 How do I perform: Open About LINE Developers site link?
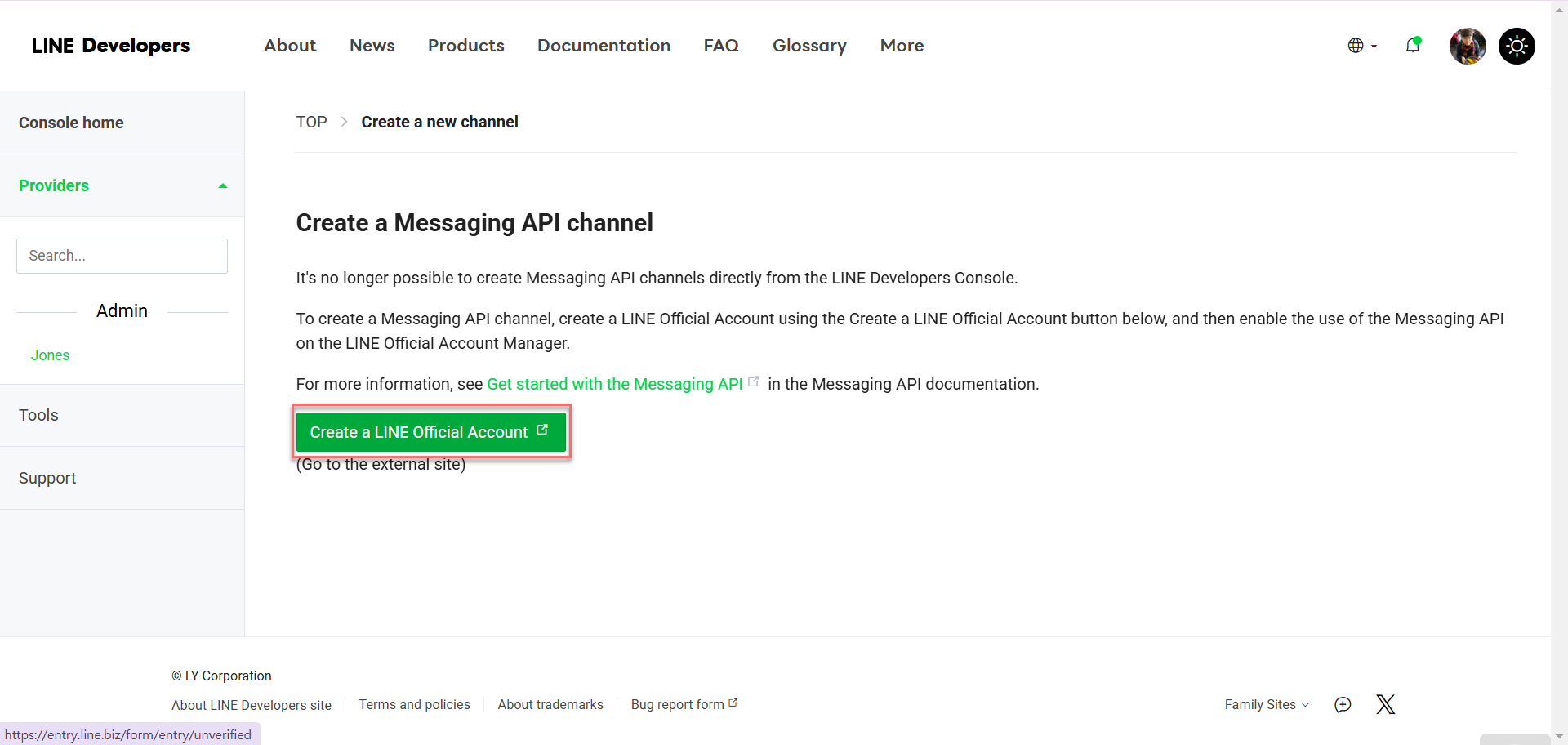(x=252, y=705)
